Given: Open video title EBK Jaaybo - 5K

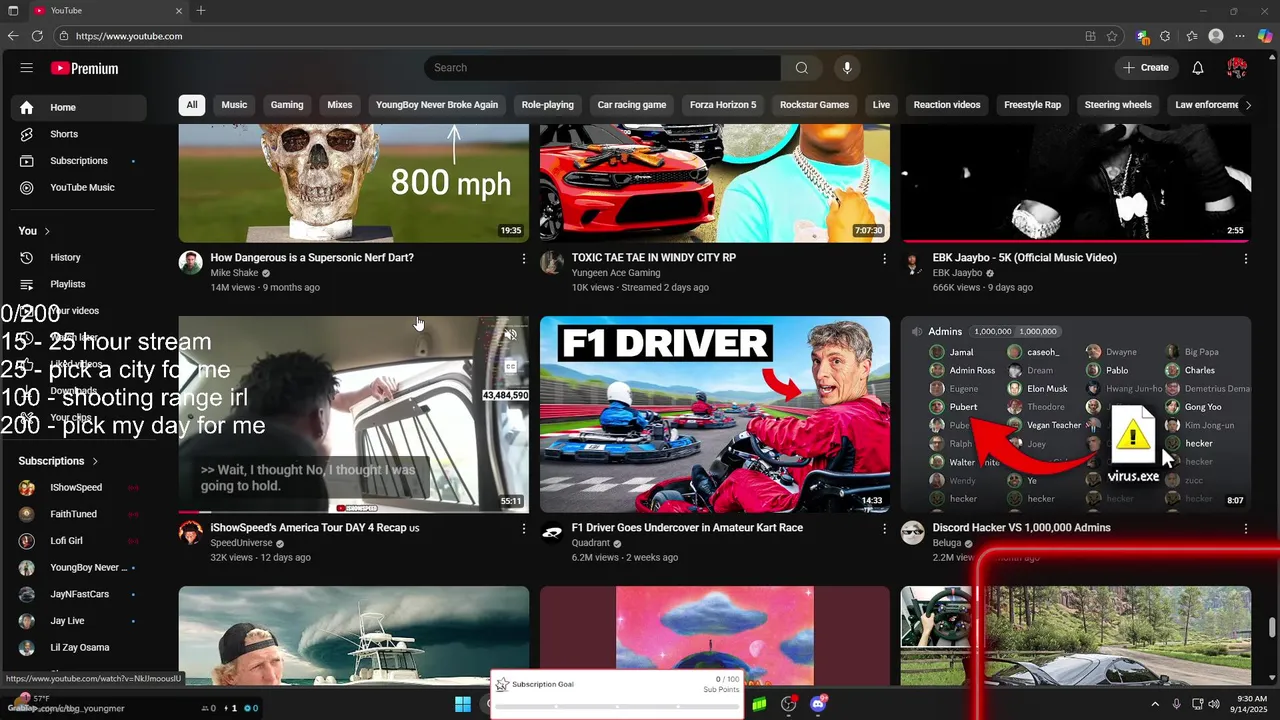Looking at the screenshot, I should tap(1024, 258).
